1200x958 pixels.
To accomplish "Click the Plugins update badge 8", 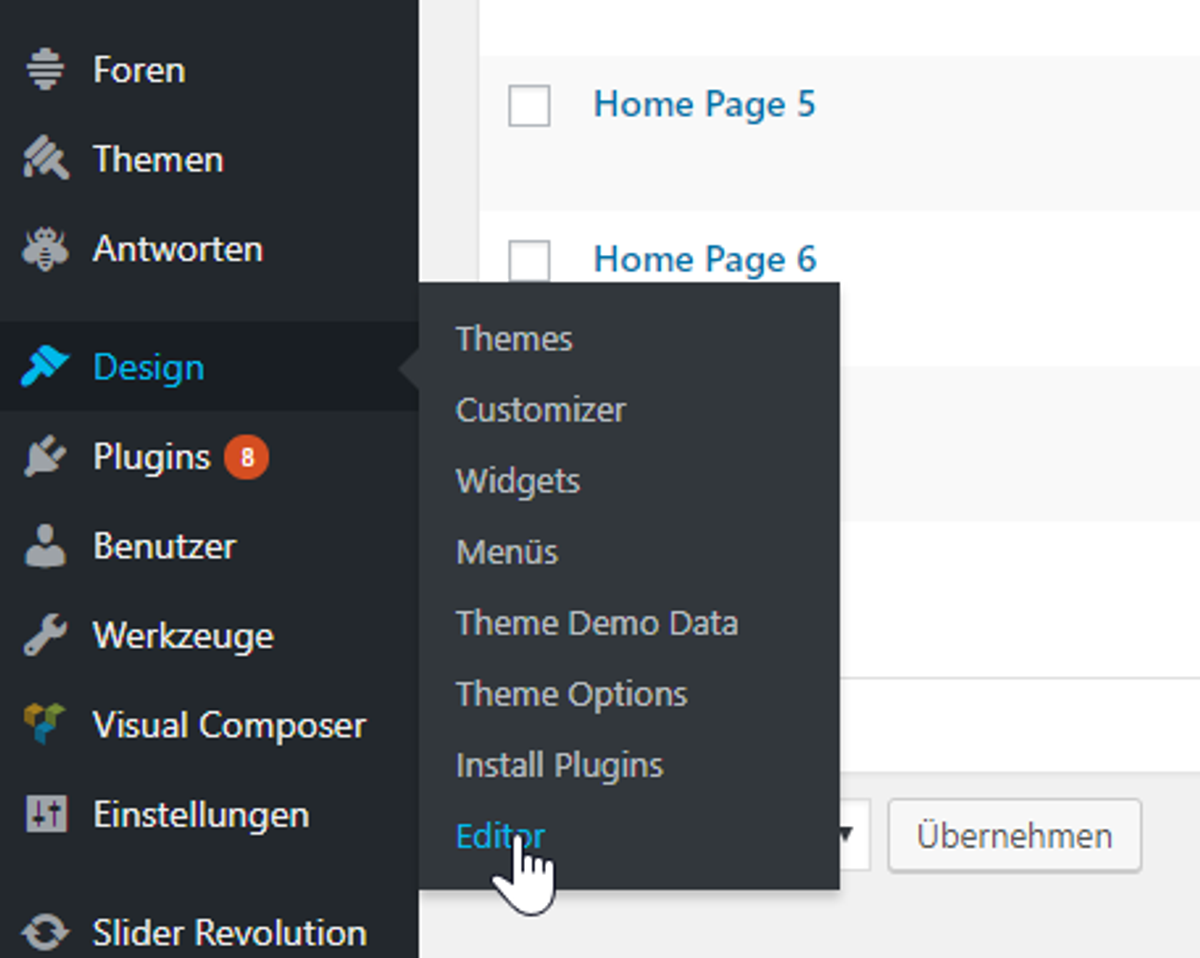I will click(246, 458).
